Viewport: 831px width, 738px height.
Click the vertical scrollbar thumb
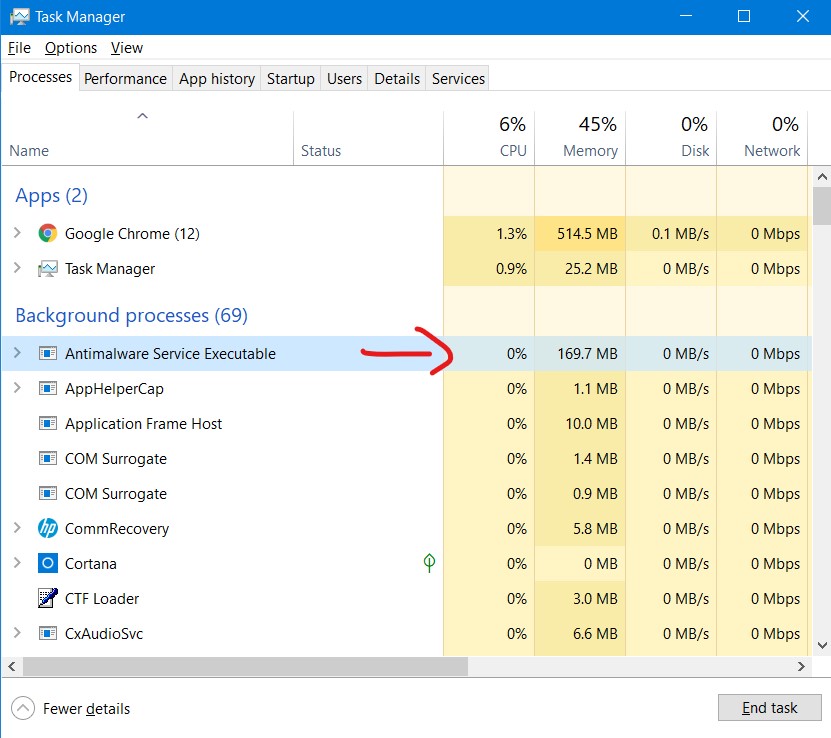click(x=822, y=206)
